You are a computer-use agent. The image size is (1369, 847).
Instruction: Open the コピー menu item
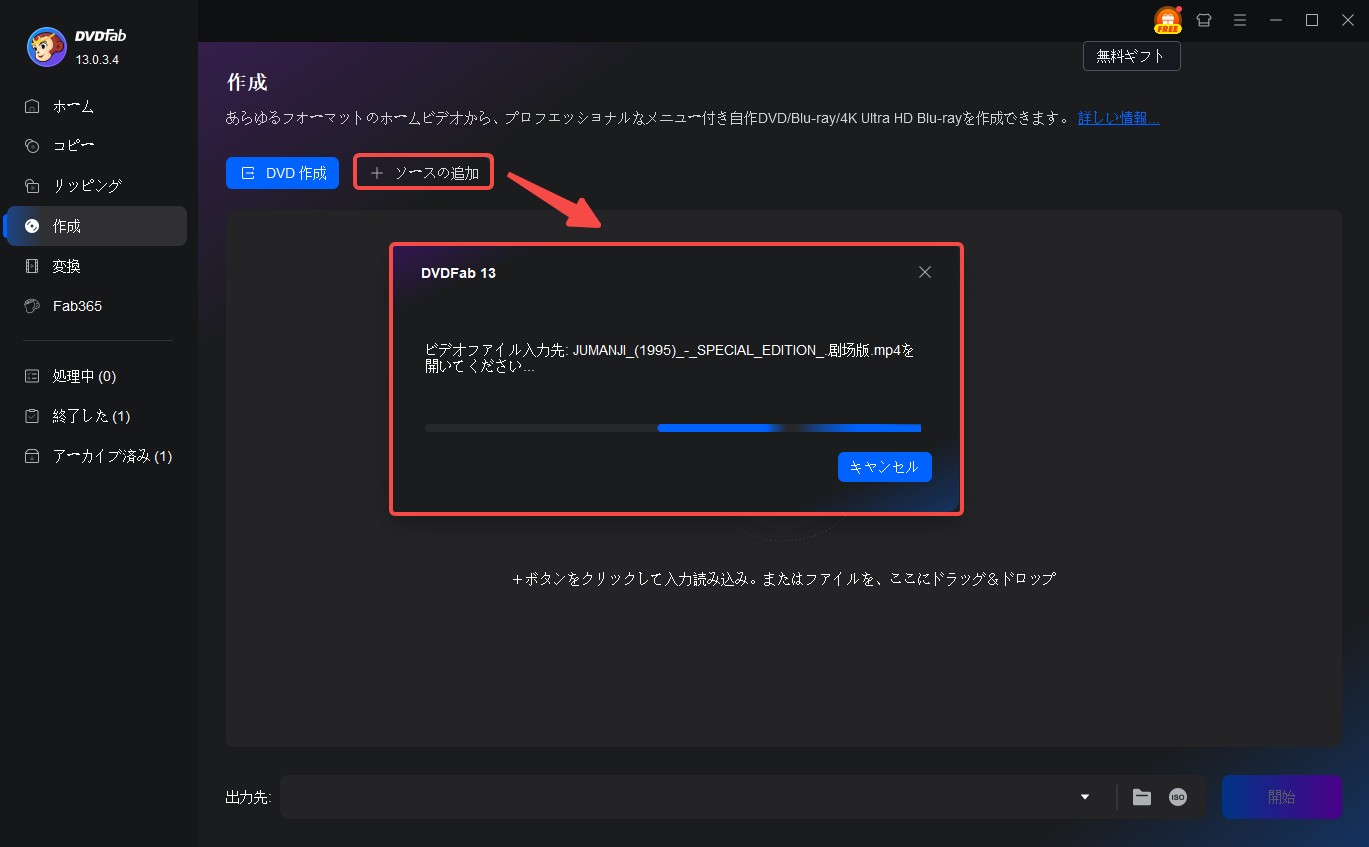(96, 146)
